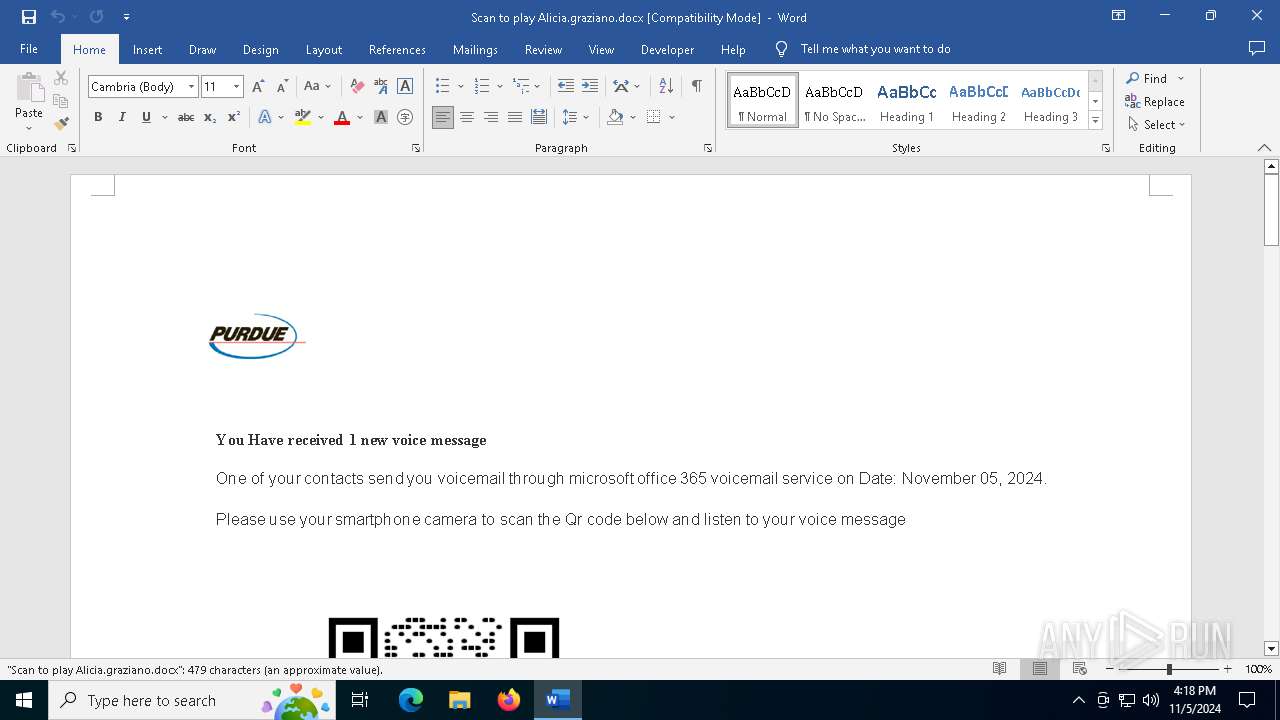Copy selection with the copy icon
Screen dimensions: 1280x720
[x=61, y=101]
